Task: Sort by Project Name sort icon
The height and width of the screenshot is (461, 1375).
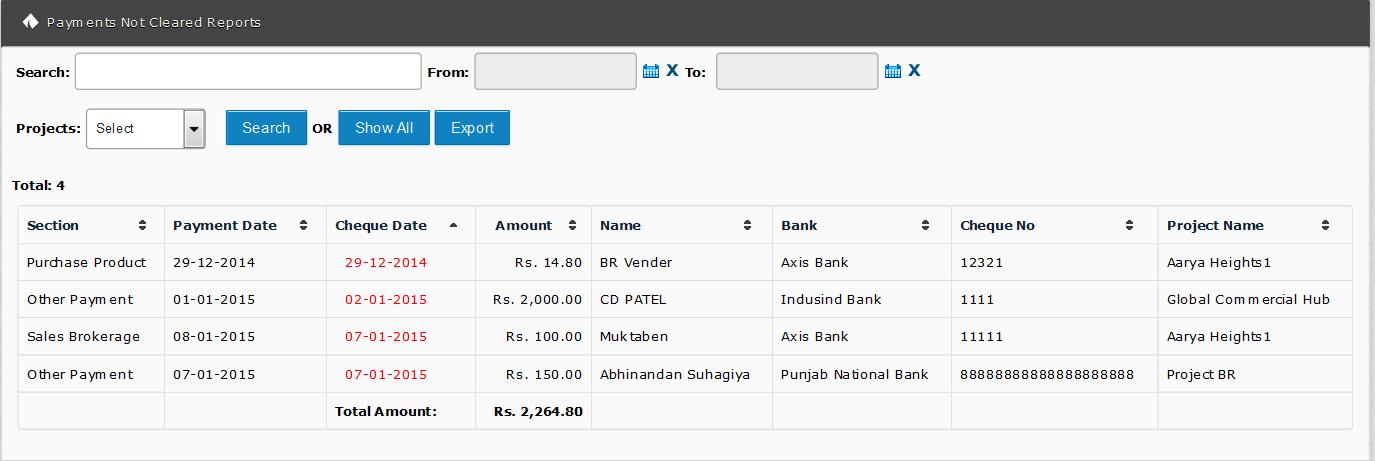Action: pos(1325,226)
